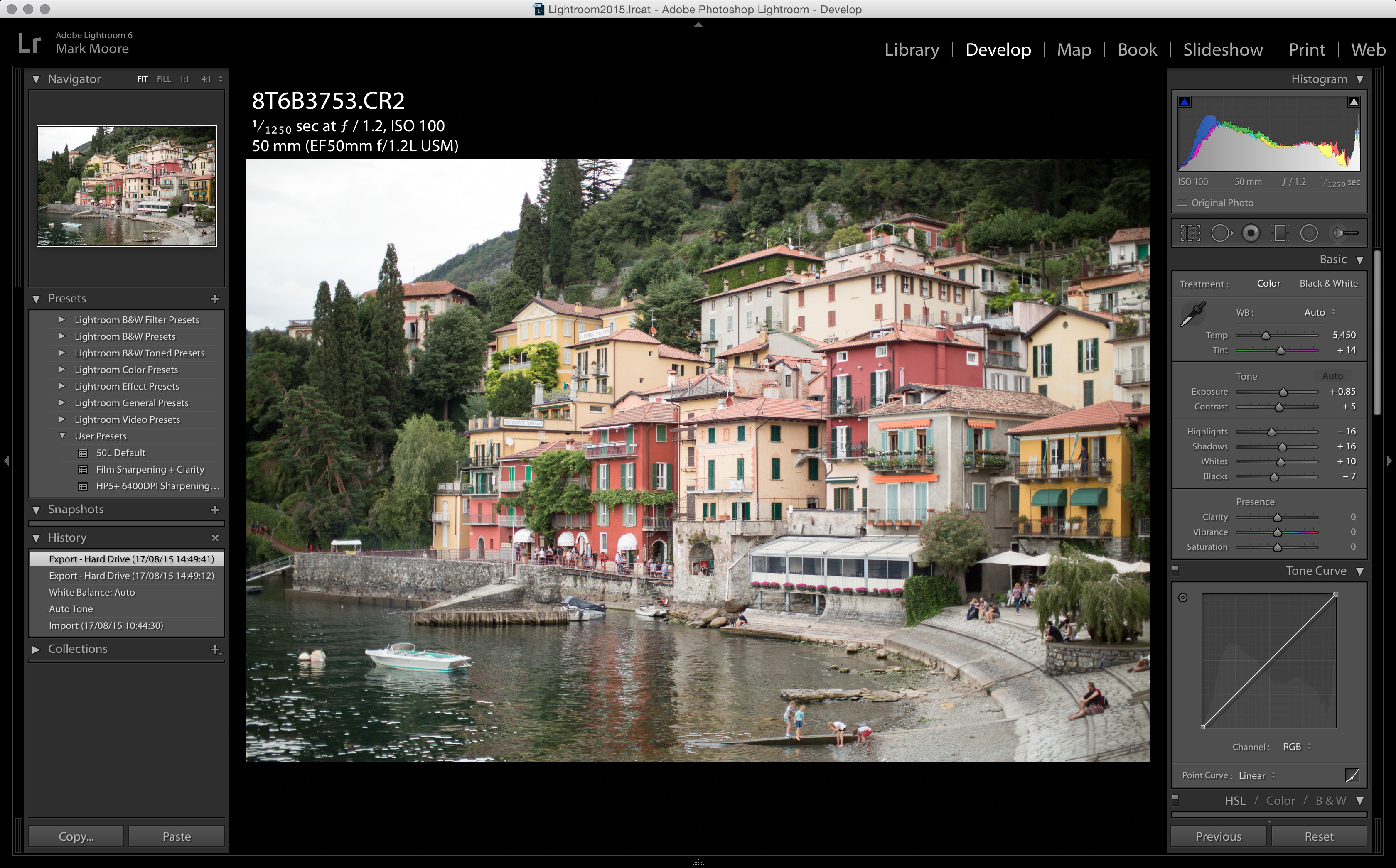Image resolution: width=1396 pixels, height=868 pixels.
Task: Open the WB Auto dropdown
Action: [x=1319, y=312]
